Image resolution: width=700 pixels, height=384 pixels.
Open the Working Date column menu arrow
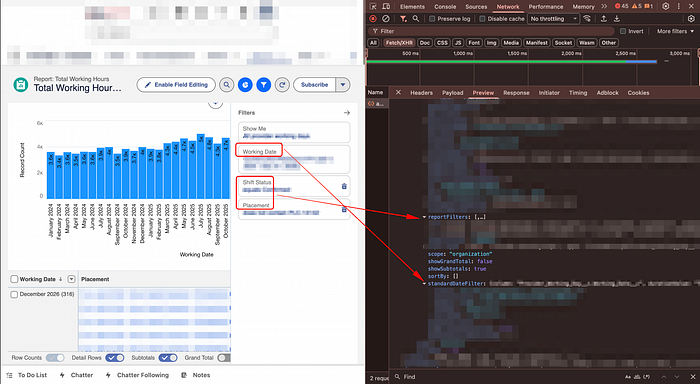coord(71,279)
